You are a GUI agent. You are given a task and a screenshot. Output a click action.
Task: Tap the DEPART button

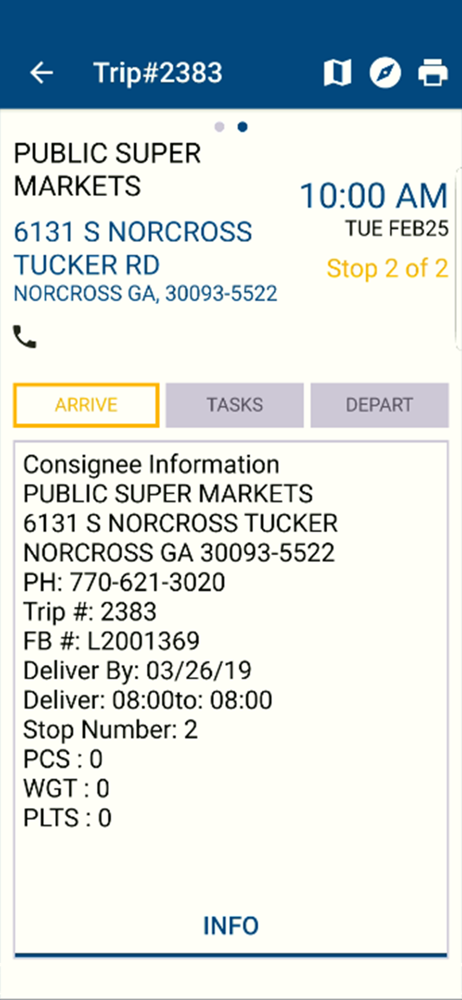click(x=380, y=405)
